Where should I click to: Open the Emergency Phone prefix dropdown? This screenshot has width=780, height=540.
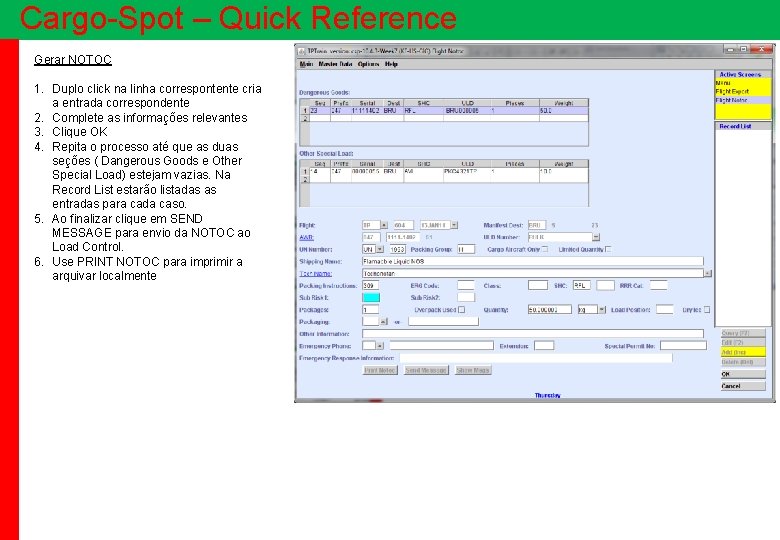point(380,346)
